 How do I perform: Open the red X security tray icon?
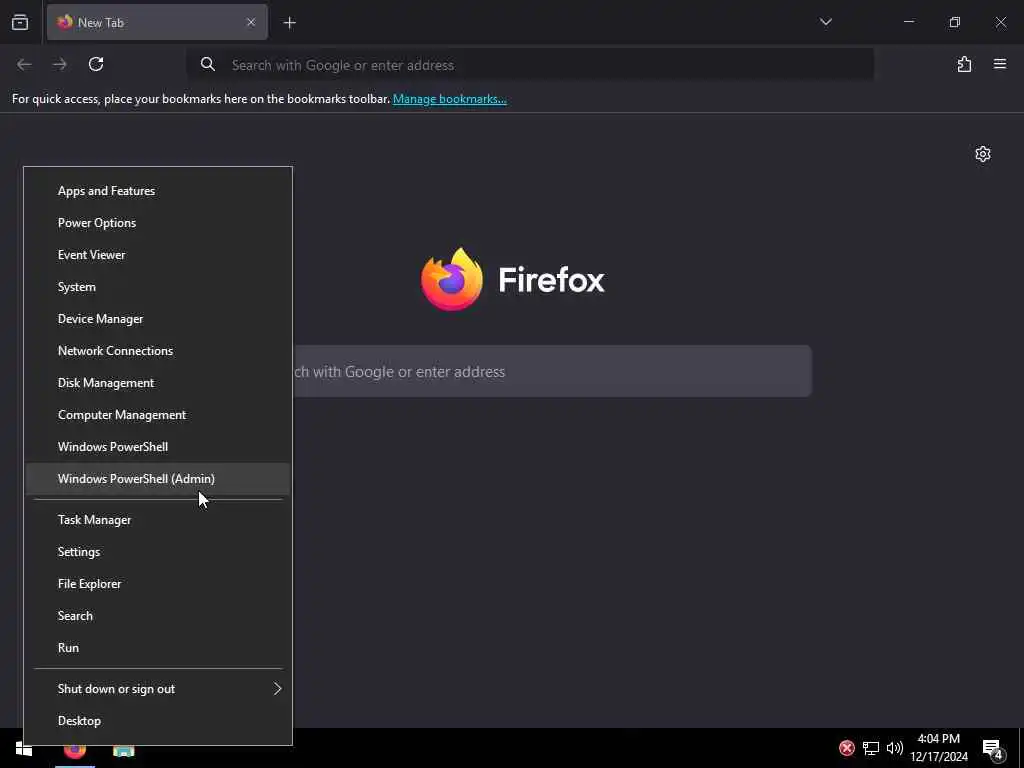[847, 748]
